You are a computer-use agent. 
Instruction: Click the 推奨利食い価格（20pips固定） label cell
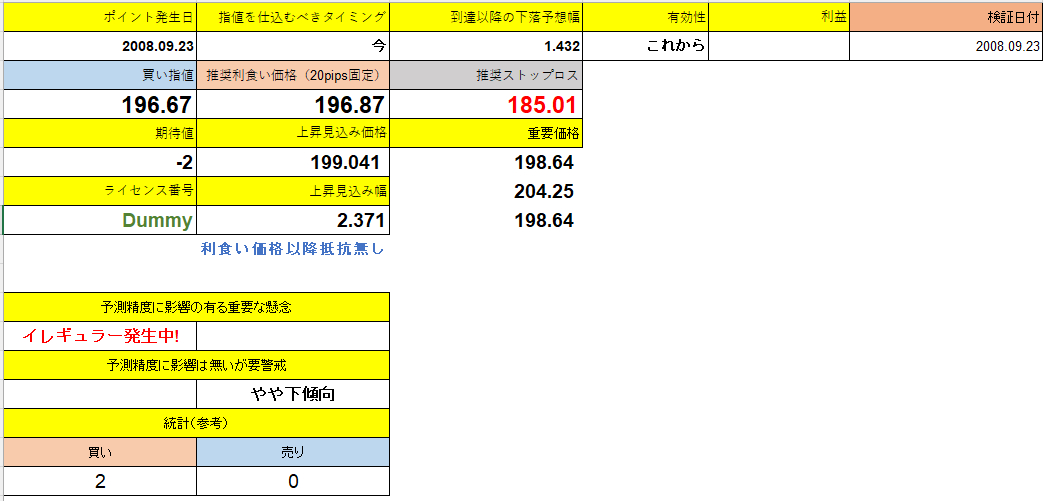pyautogui.click(x=293, y=75)
